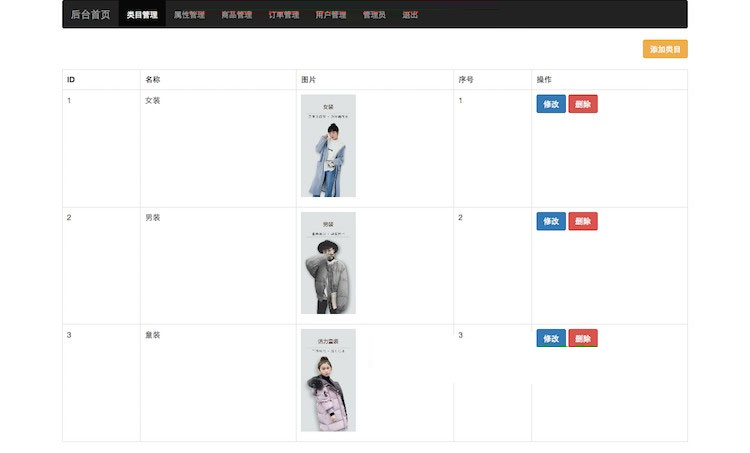This screenshot has height=453, width=750.
Task: Click the 序号 column header
Action: pos(466,79)
